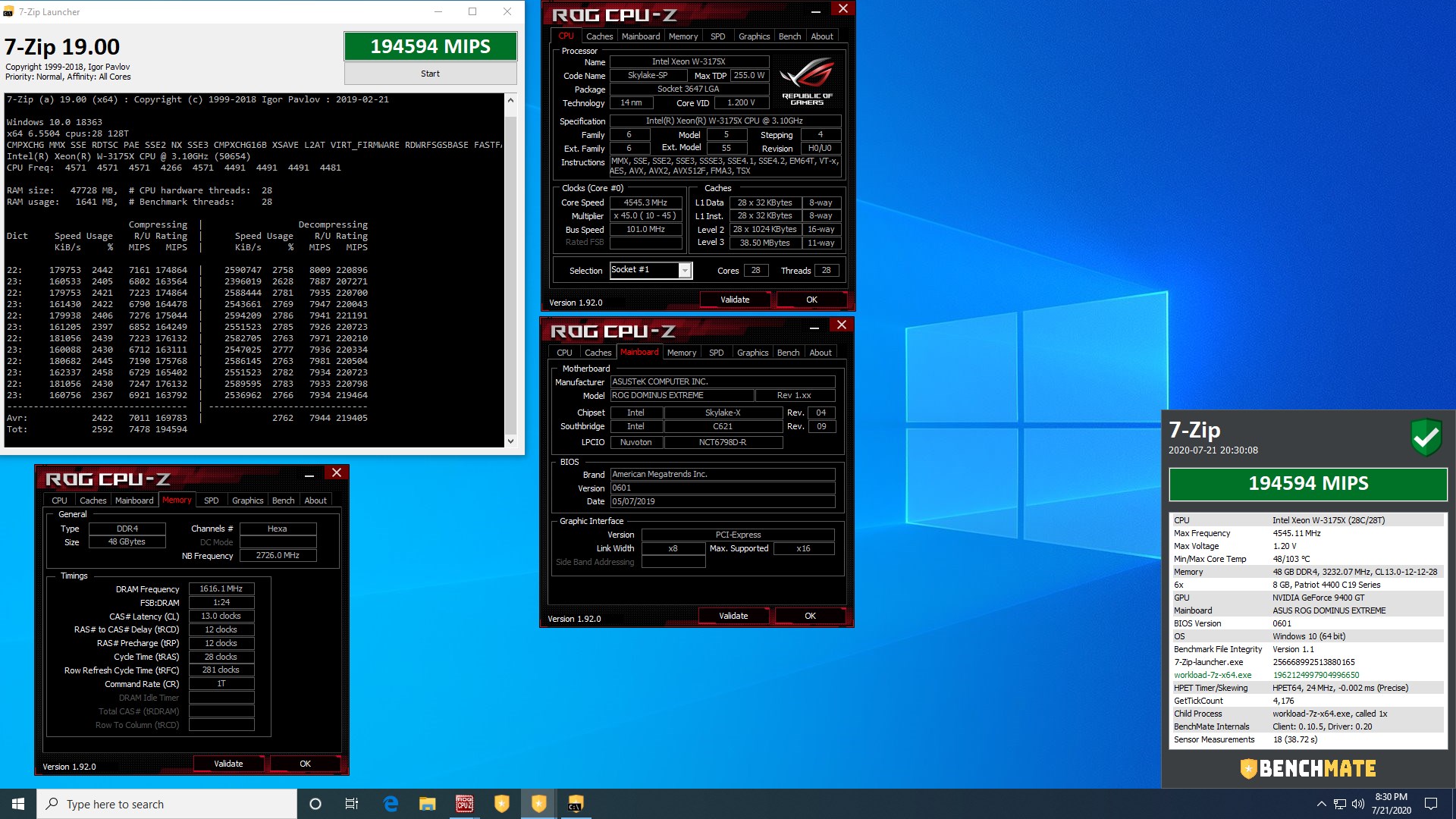The width and height of the screenshot is (1456, 819).
Task: Open File Explorer from the taskbar
Action: [427, 804]
